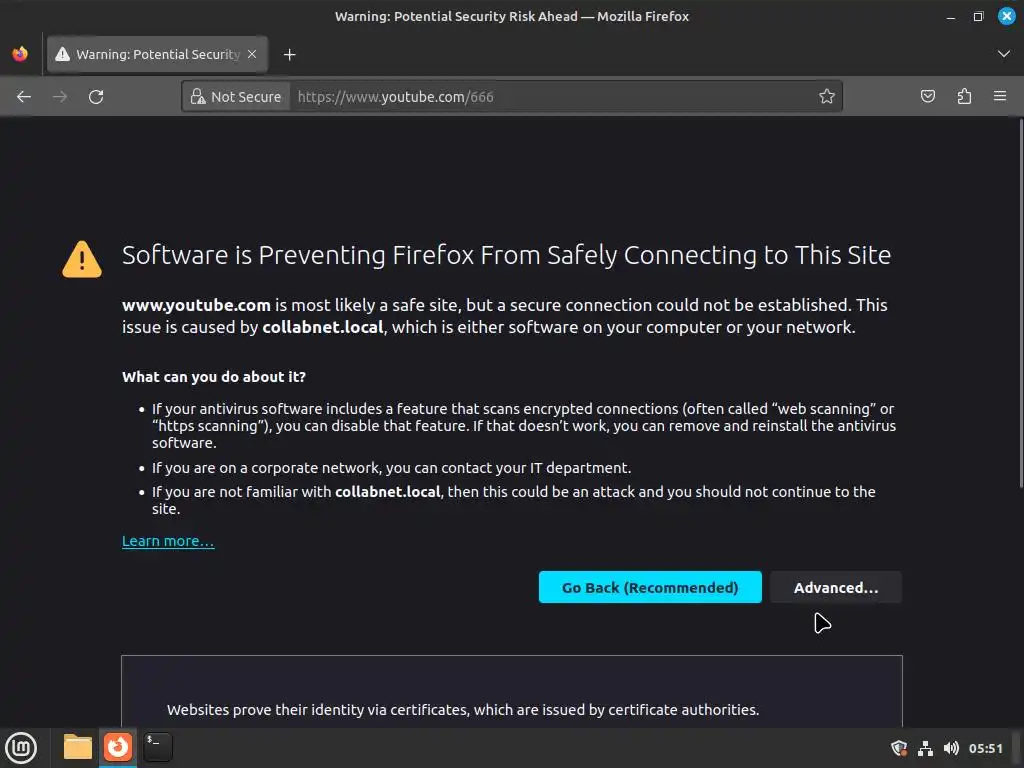
Task: Click the Firefox View icon
Action: pos(20,54)
